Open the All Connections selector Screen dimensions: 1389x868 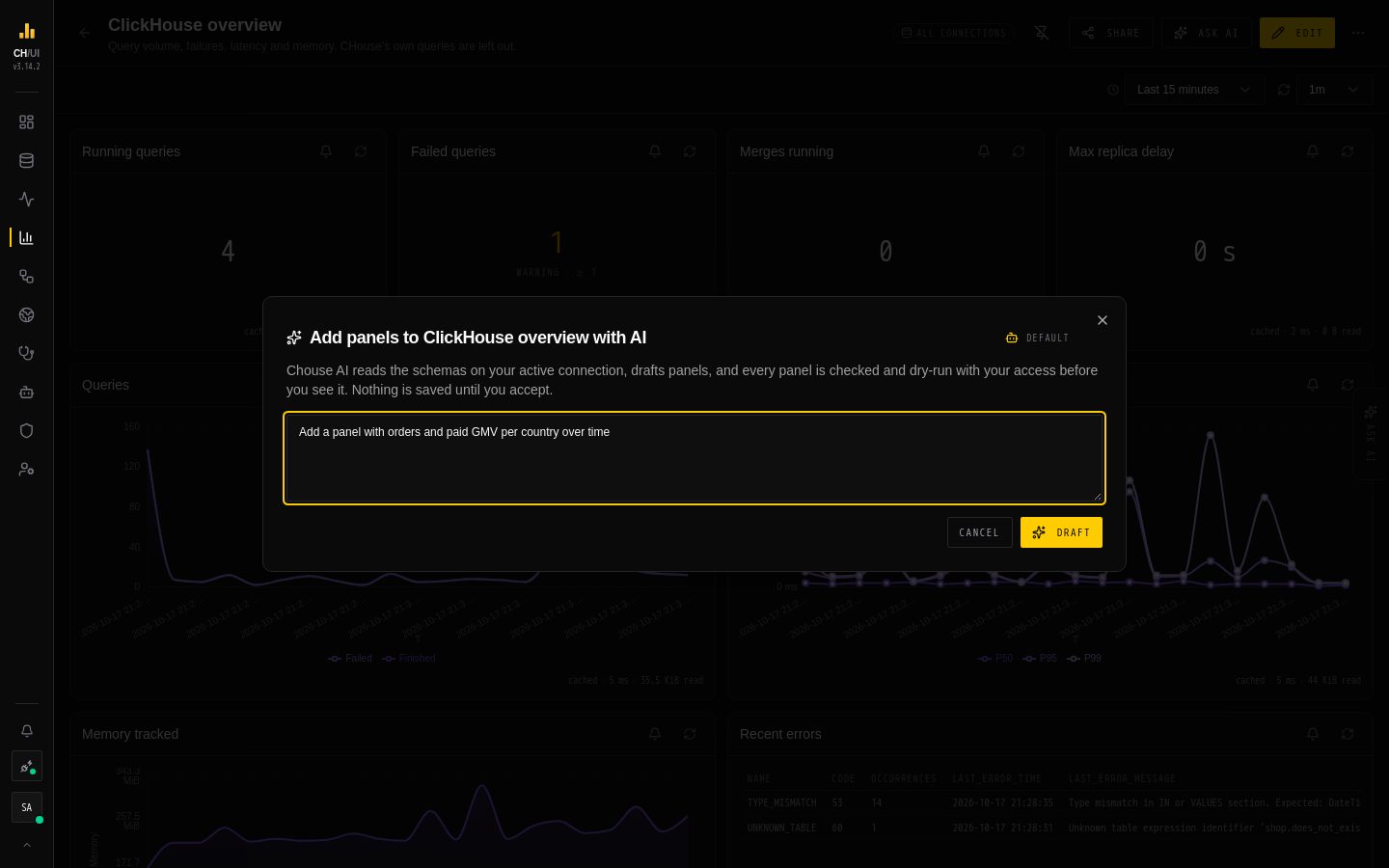[953, 33]
